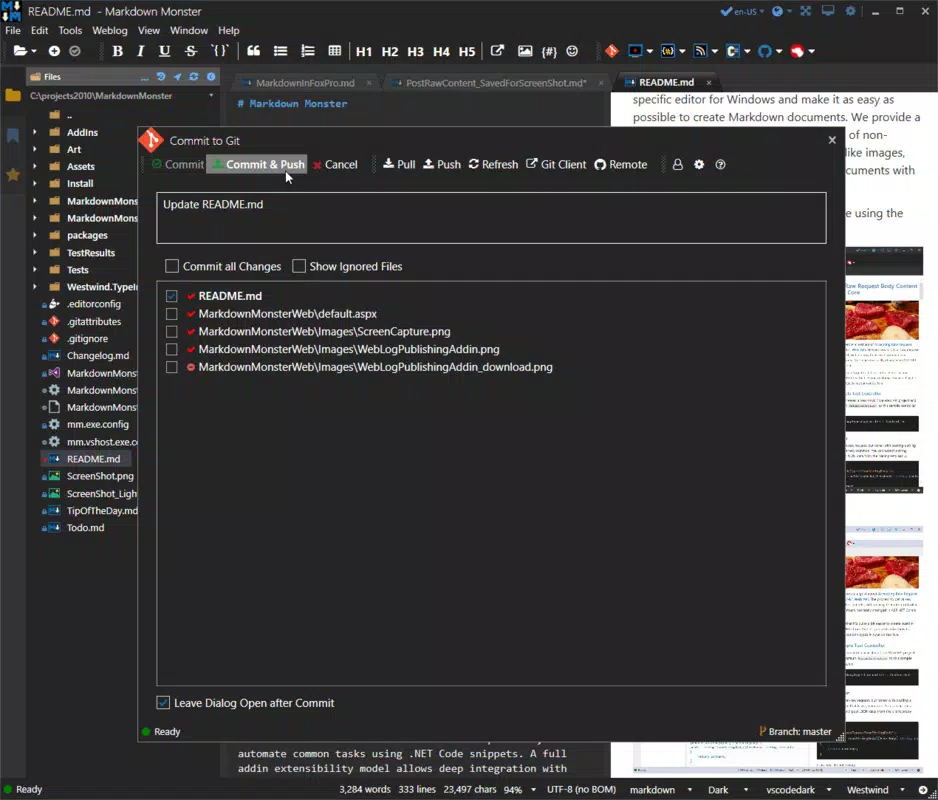Uncheck the README.md file checkbox
This screenshot has width=938, height=800.
click(172, 296)
